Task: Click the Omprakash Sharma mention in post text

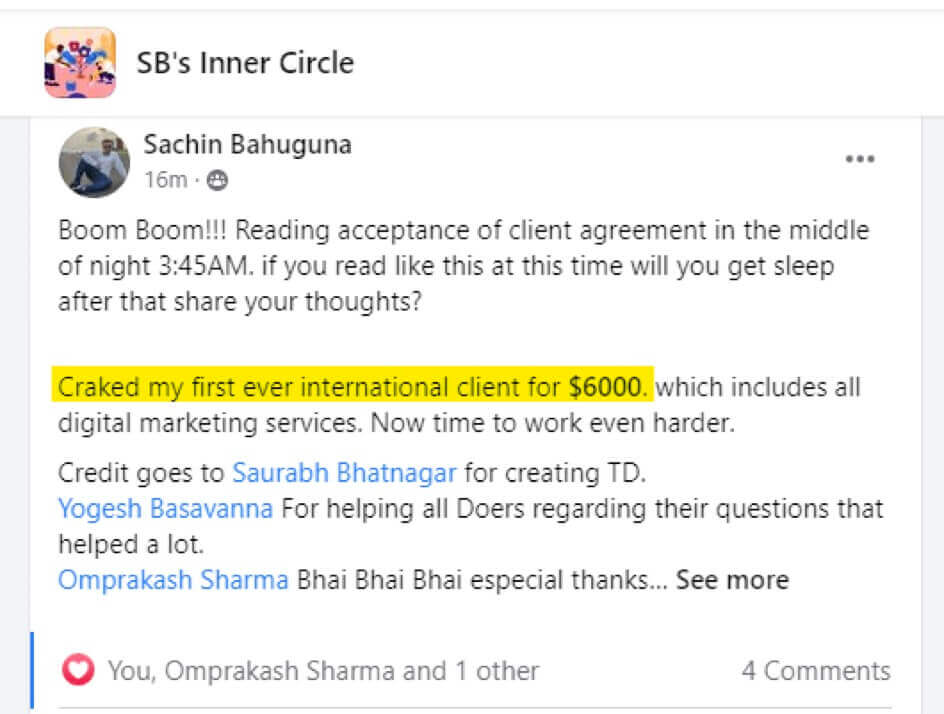Action: (173, 580)
